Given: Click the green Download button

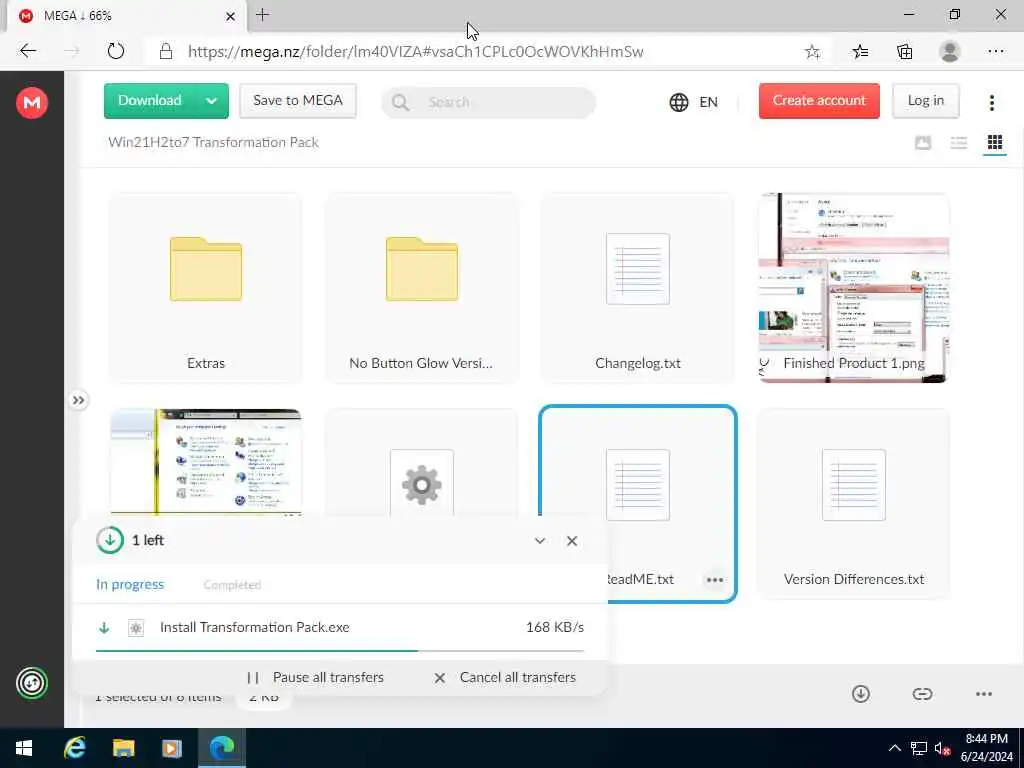Looking at the screenshot, I should pos(150,101).
